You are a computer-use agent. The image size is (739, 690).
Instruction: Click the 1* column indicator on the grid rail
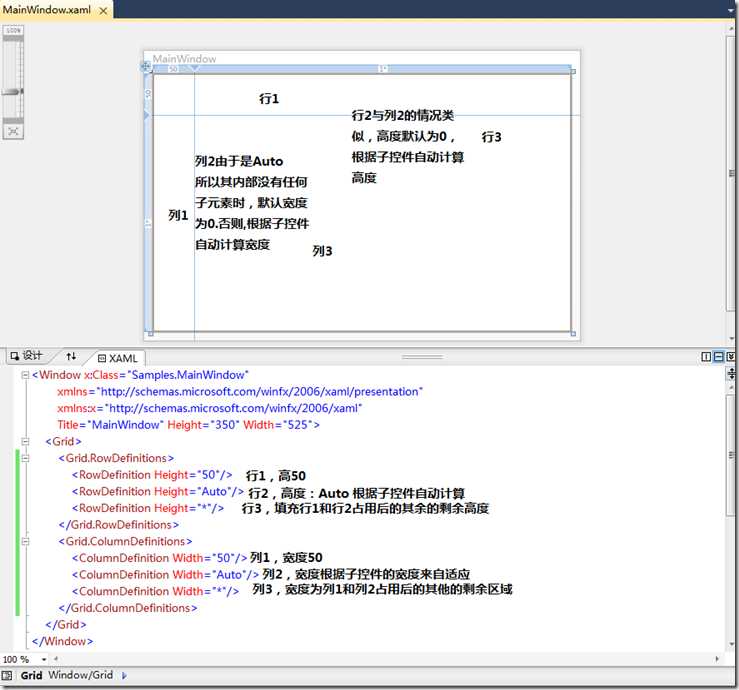[383, 69]
